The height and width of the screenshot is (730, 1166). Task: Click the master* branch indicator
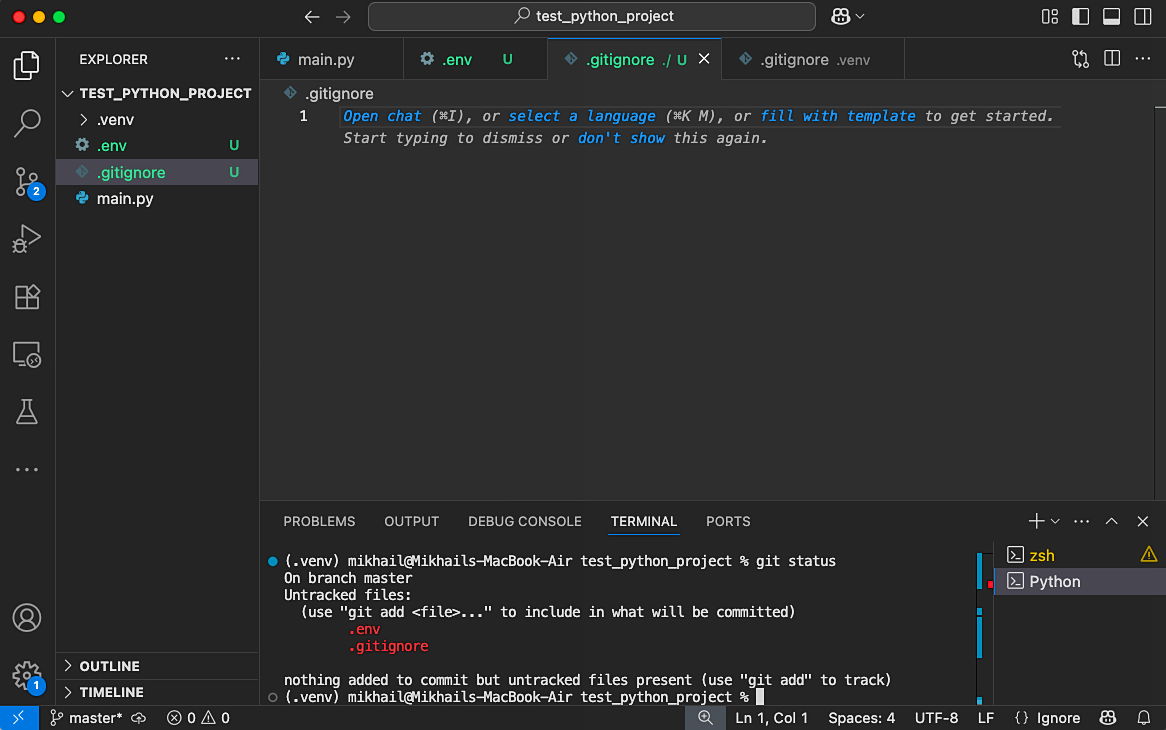click(97, 717)
